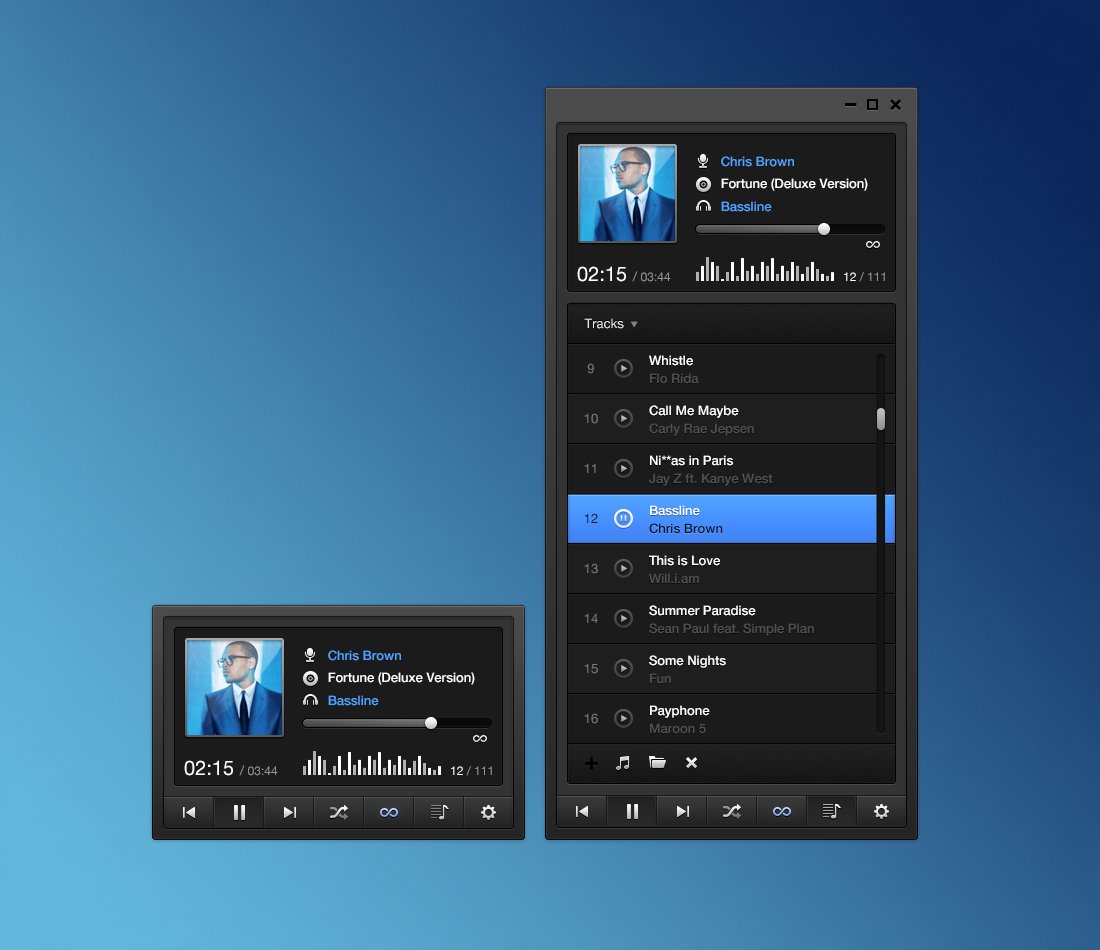Click 12 / 111 track counter in mini player
The height and width of the screenshot is (950, 1100).
point(471,770)
